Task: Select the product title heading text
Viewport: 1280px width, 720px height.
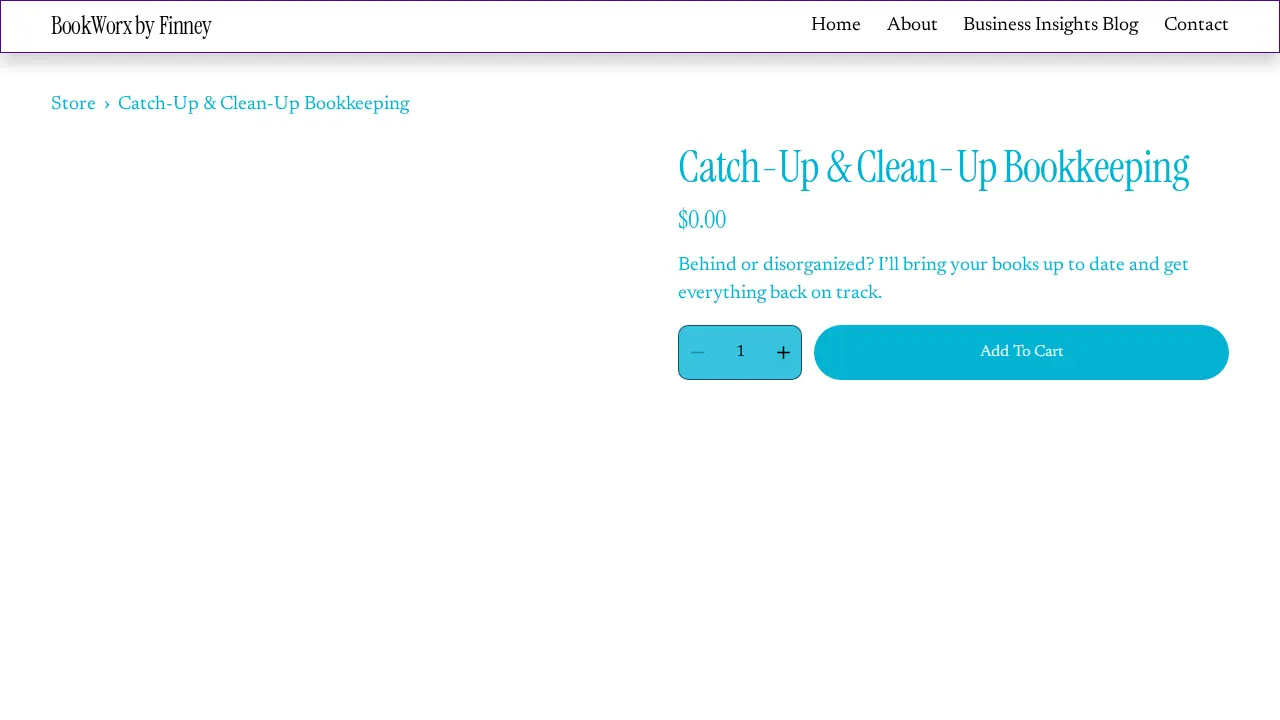Action: [x=933, y=168]
